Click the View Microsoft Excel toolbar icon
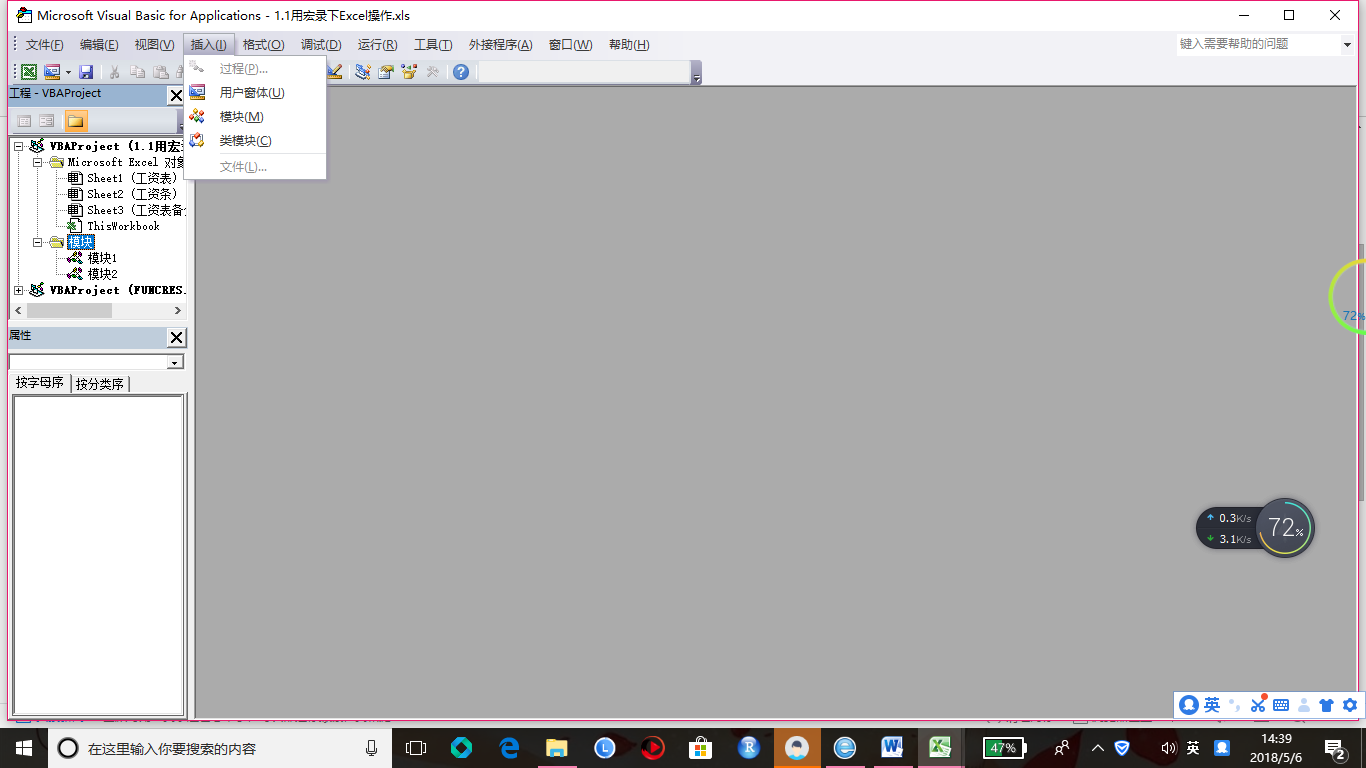This screenshot has height=768, width=1366. point(29,72)
